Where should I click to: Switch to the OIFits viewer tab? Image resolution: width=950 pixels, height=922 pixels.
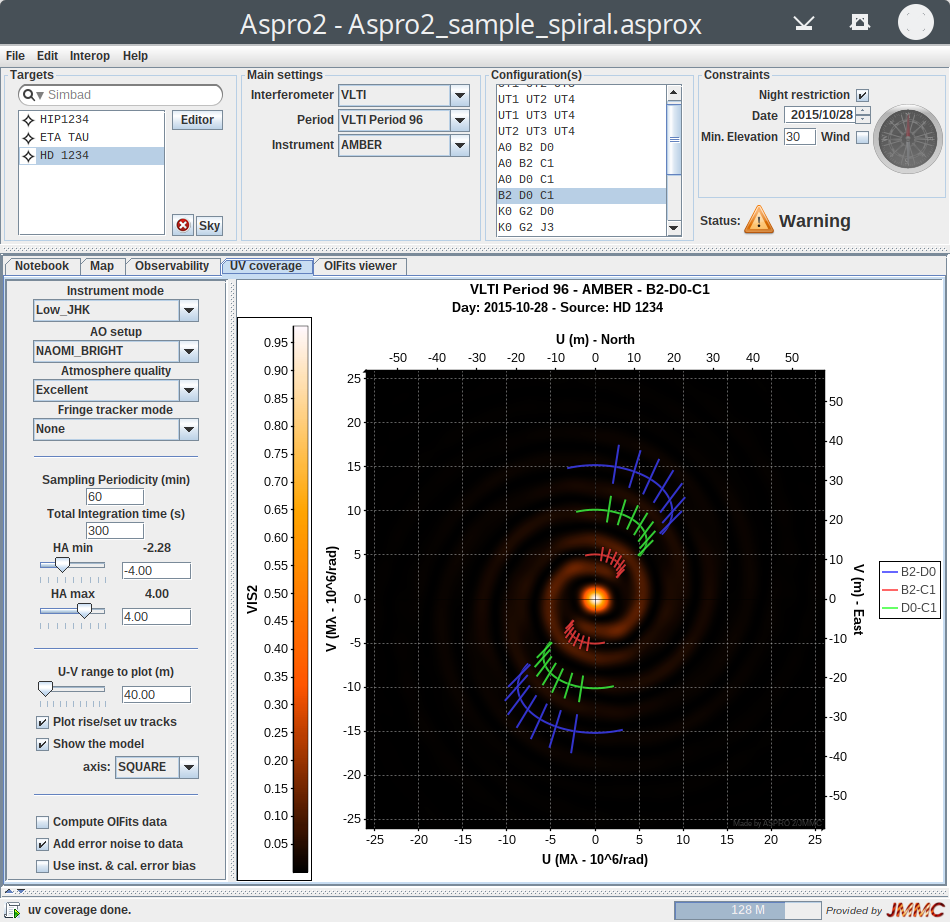(x=360, y=266)
